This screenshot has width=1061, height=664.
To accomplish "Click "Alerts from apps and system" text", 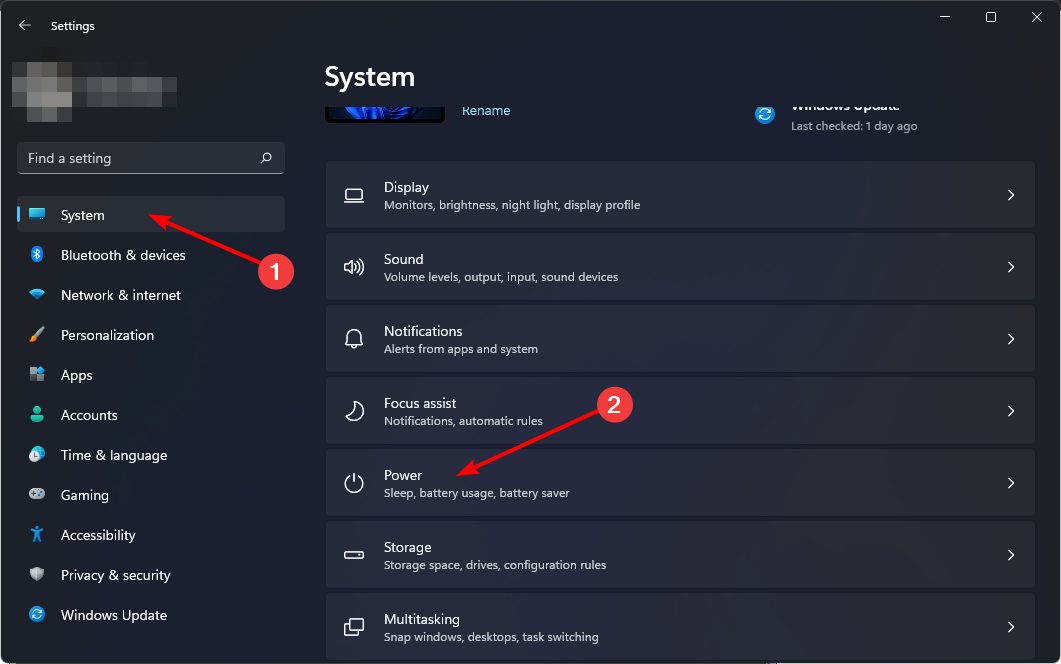I will point(461,349).
